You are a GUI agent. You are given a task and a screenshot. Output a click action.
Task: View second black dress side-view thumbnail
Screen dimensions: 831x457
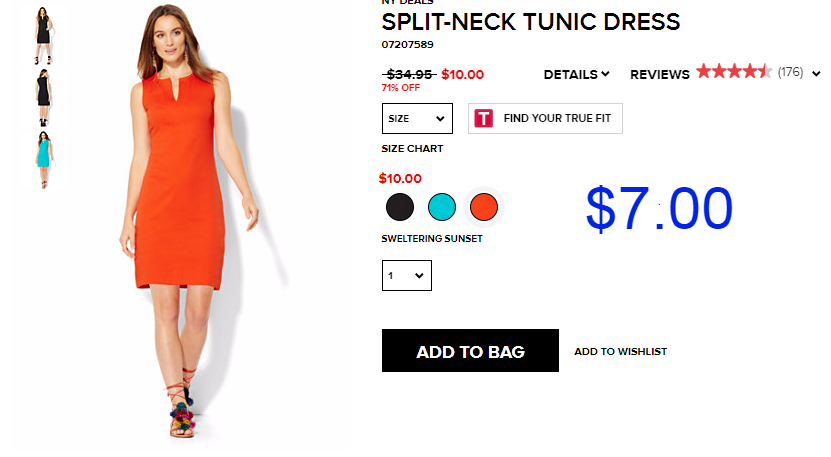click(x=43, y=98)
